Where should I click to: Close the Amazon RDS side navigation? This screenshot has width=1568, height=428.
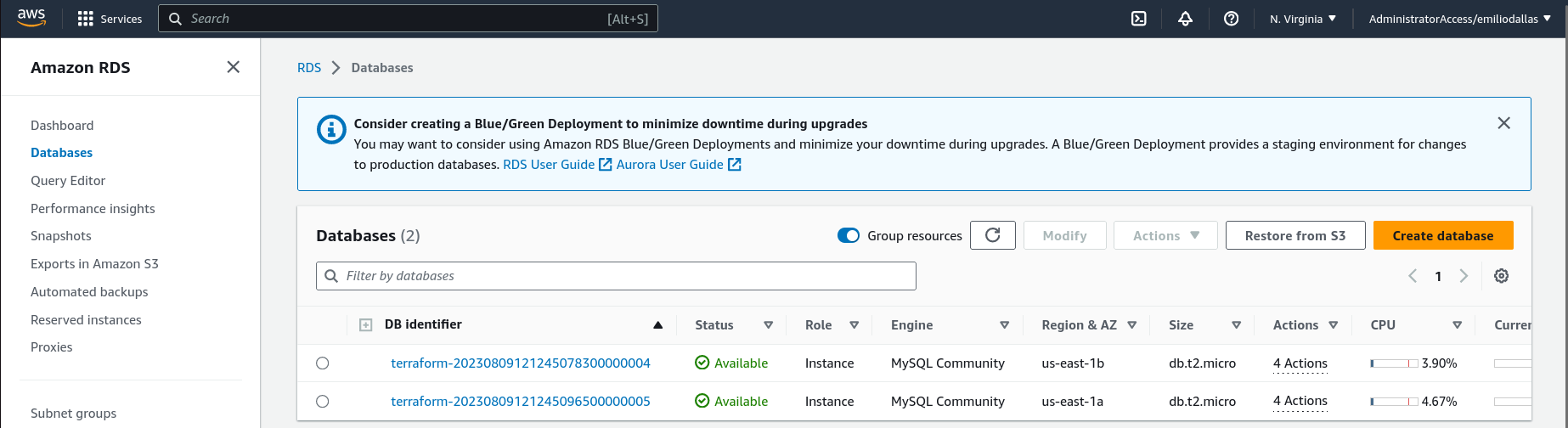click(233, 67)
